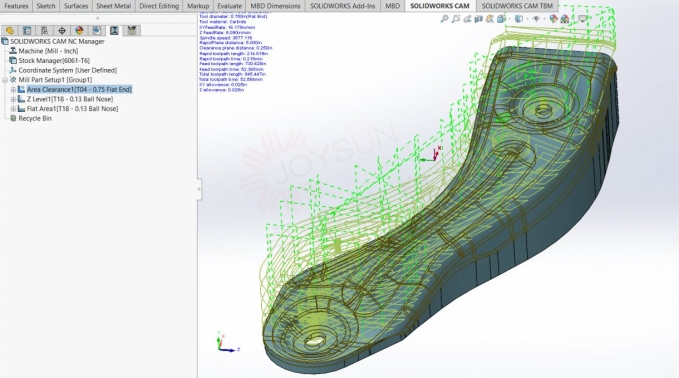Switch to the SOLIDWORKS CAM tab

click(x=440, y=6)
